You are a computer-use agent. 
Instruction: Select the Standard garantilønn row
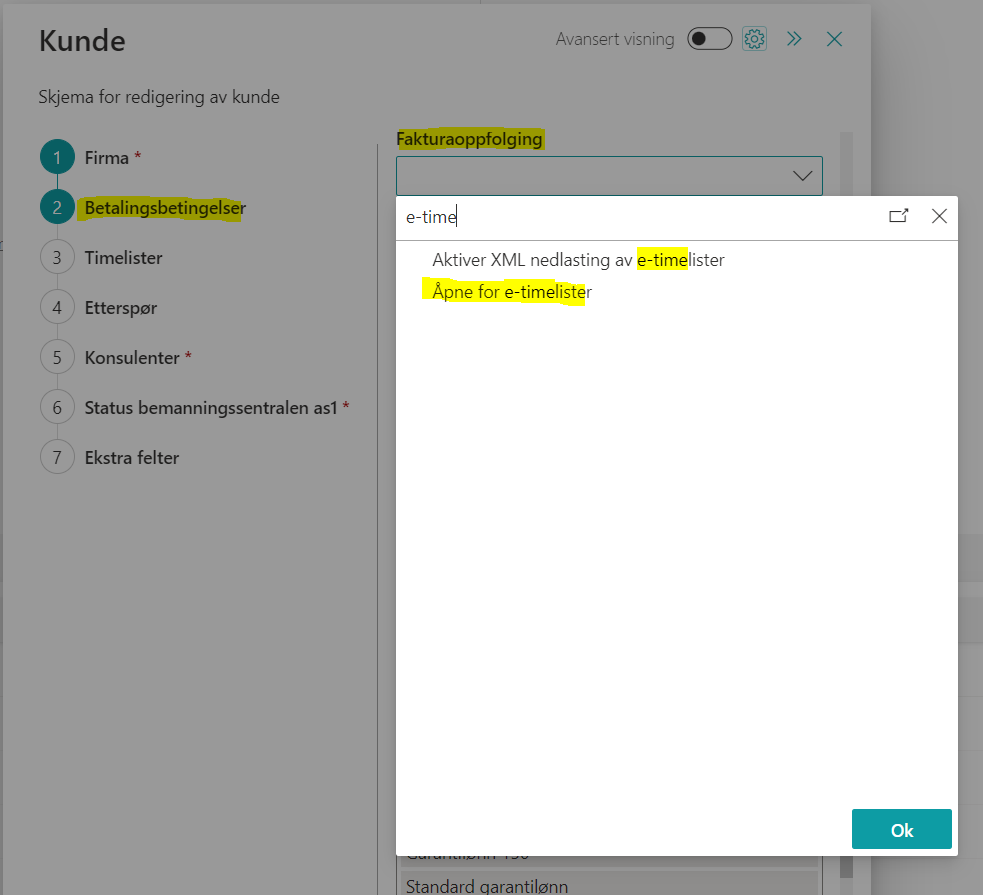pyautogui.click(x=609, y=885)
